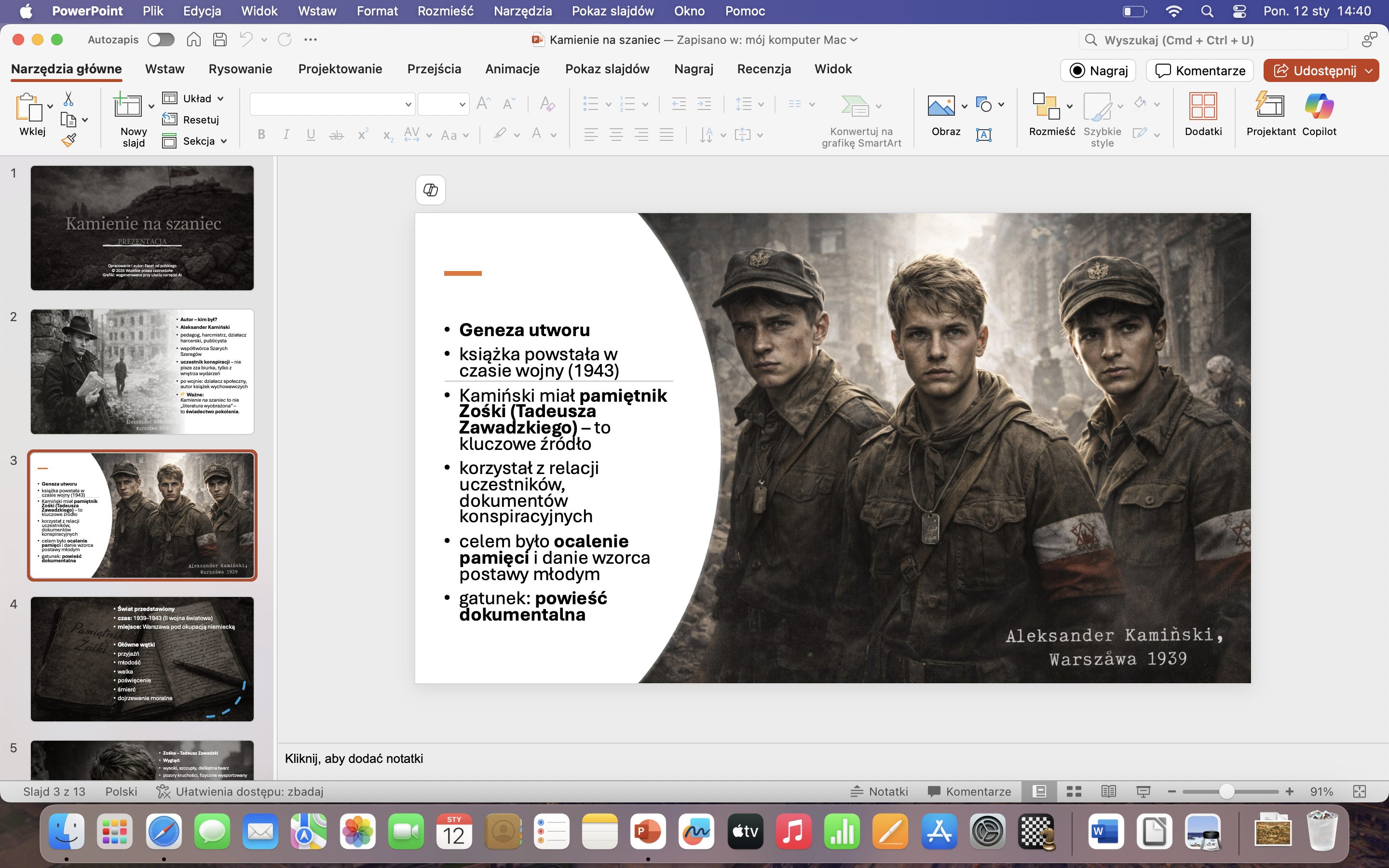Insert a text box via icon
The height and width of the screenshot is (868, 1389).
click(983, 135)
